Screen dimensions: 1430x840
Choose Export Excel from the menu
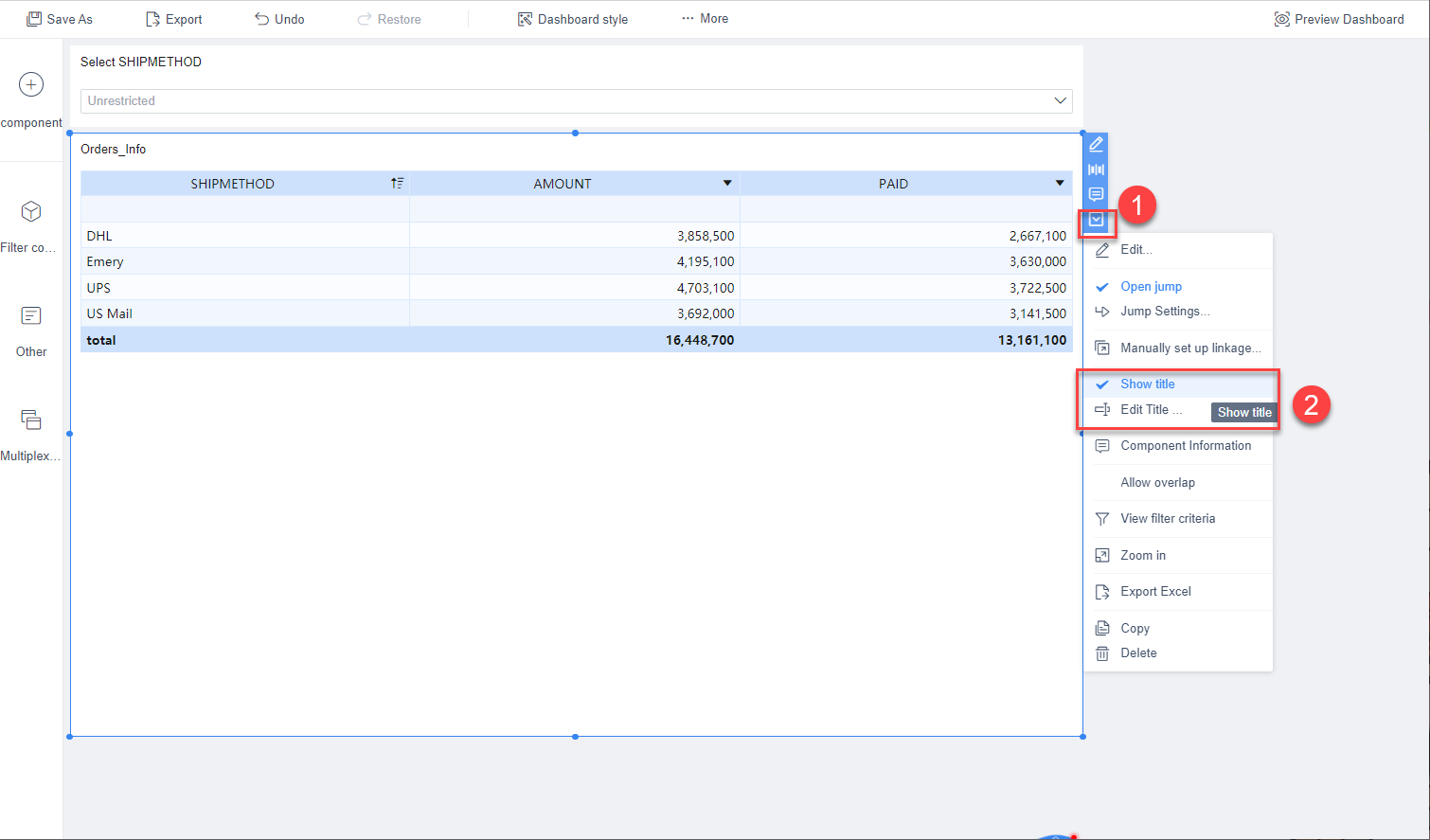[x=1178, y=591]
